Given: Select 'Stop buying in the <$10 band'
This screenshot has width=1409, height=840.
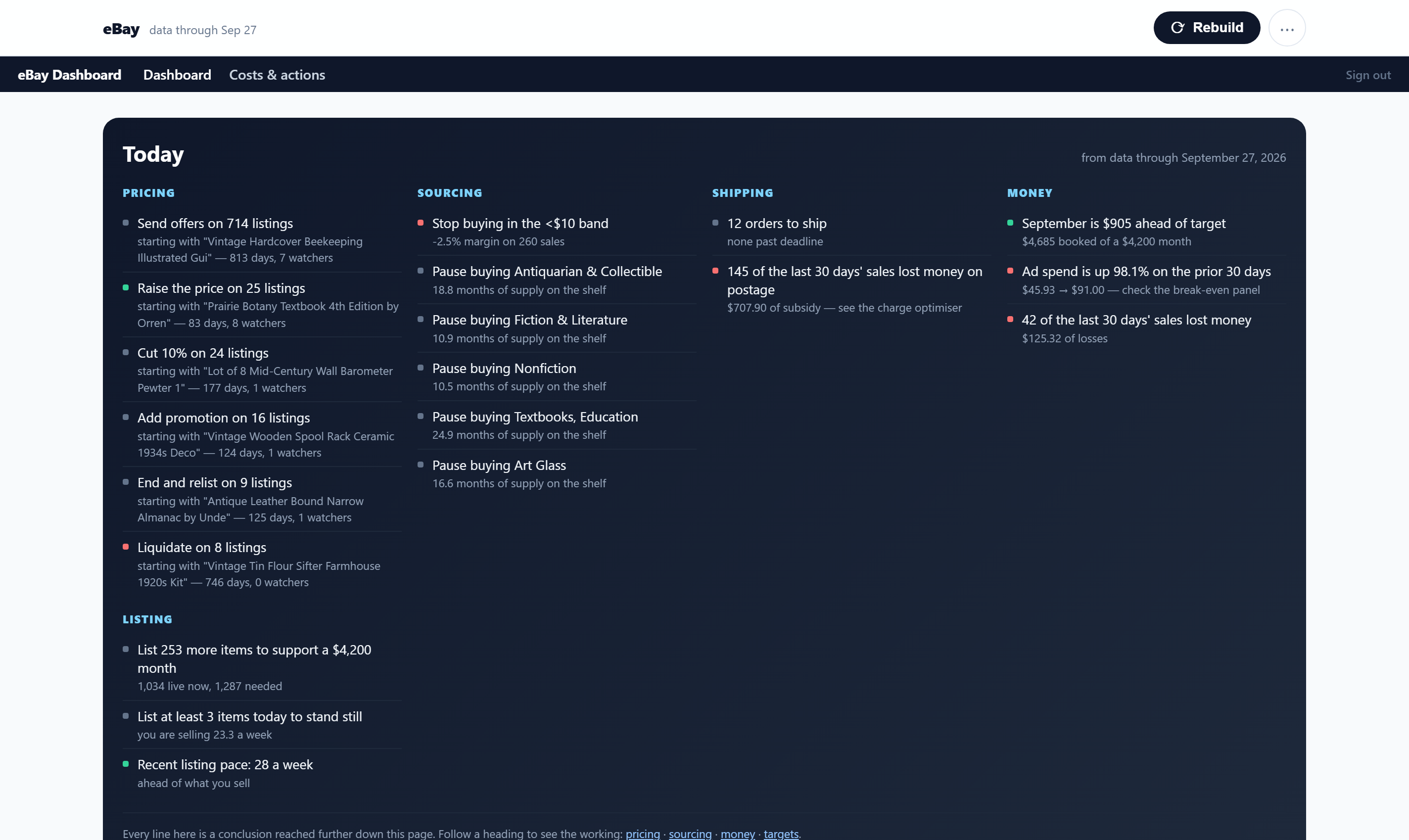Looking at the screenshot, I should (520, 223).
